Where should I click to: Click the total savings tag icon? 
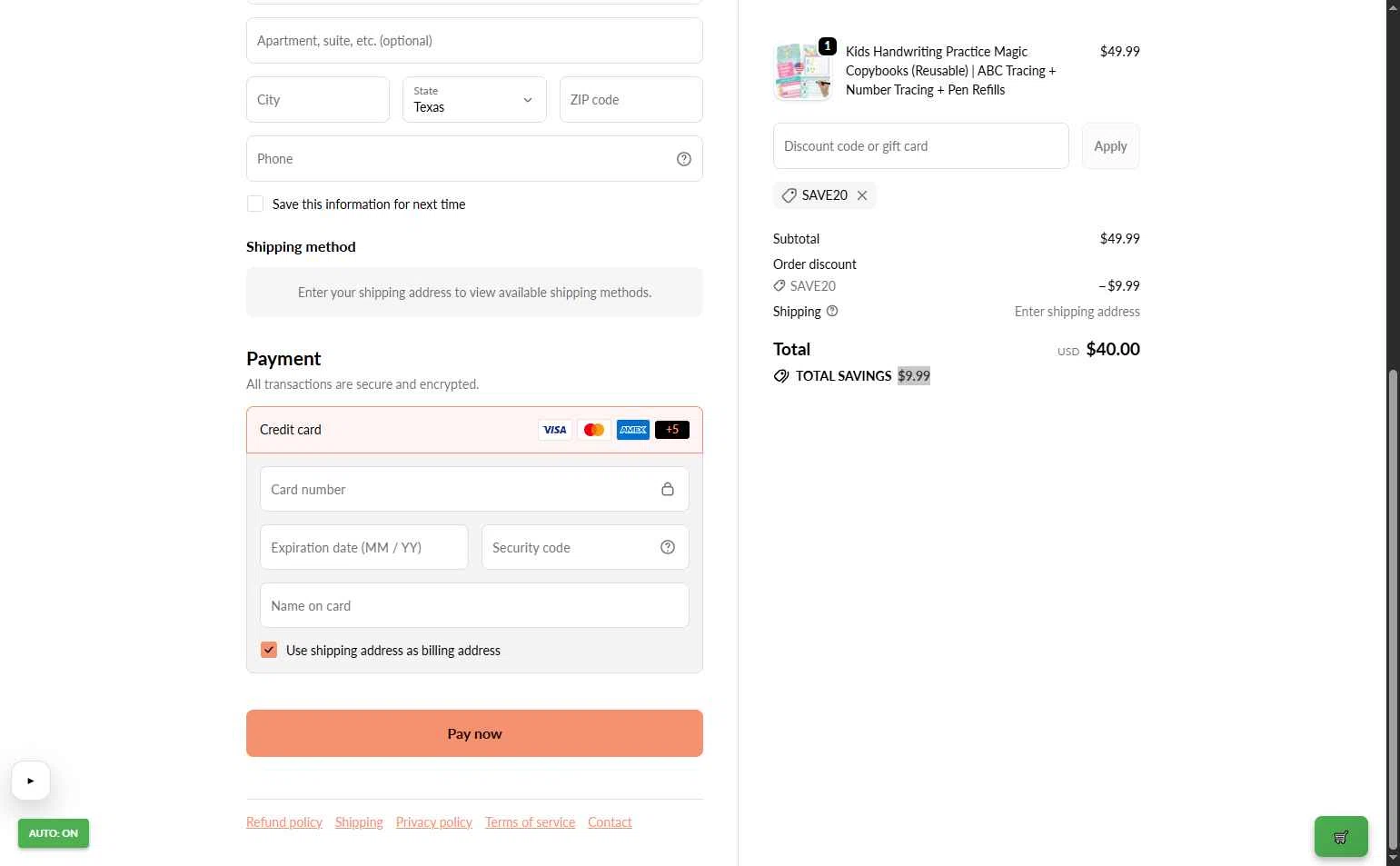[781, 376]
